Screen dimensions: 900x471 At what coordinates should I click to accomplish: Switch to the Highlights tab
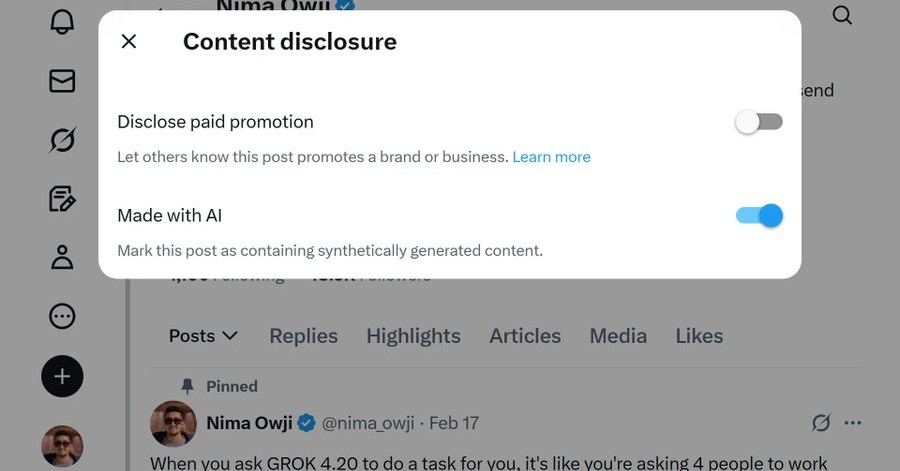(x=413, y=336)
